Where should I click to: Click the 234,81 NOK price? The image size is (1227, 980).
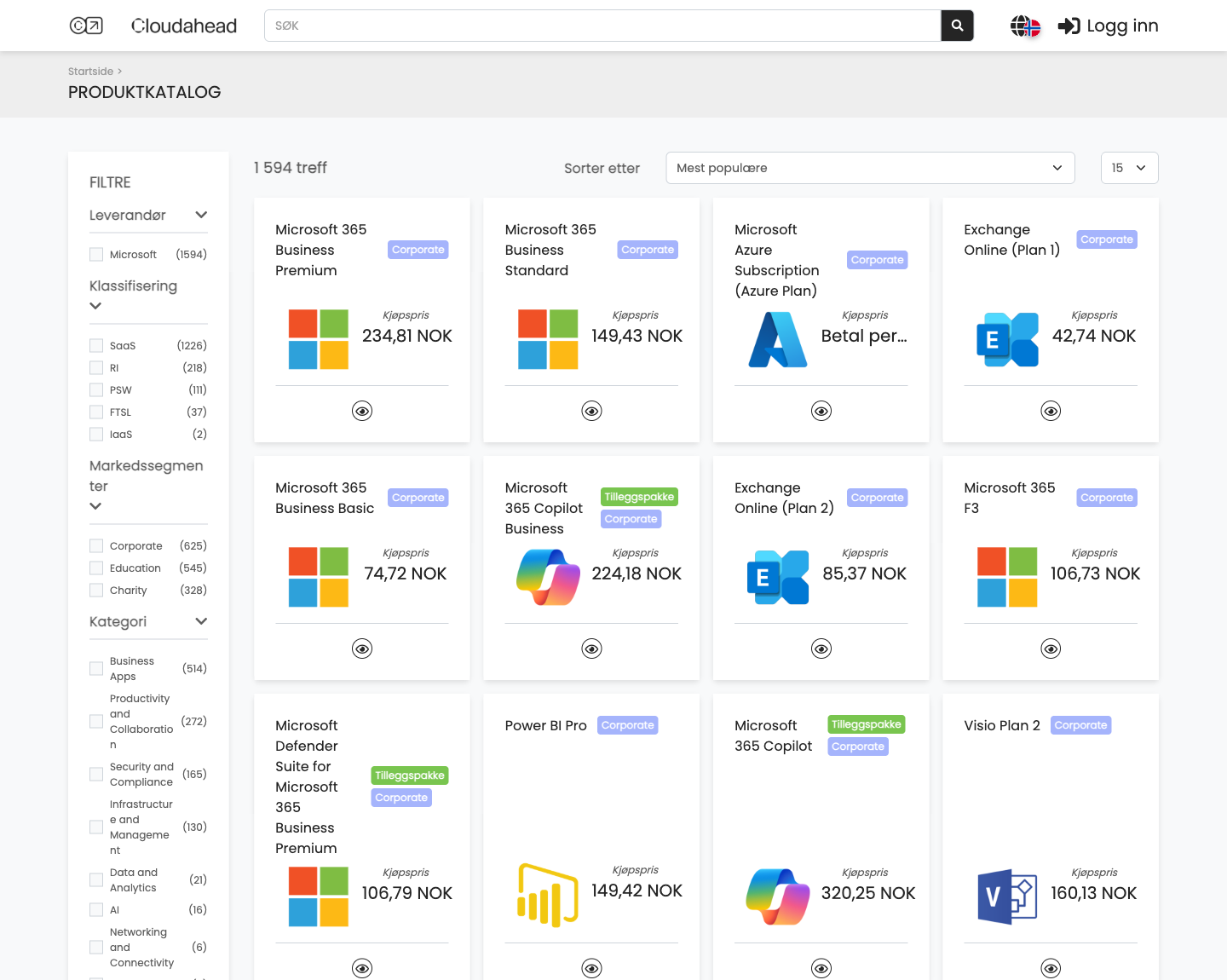coord(407,336)
